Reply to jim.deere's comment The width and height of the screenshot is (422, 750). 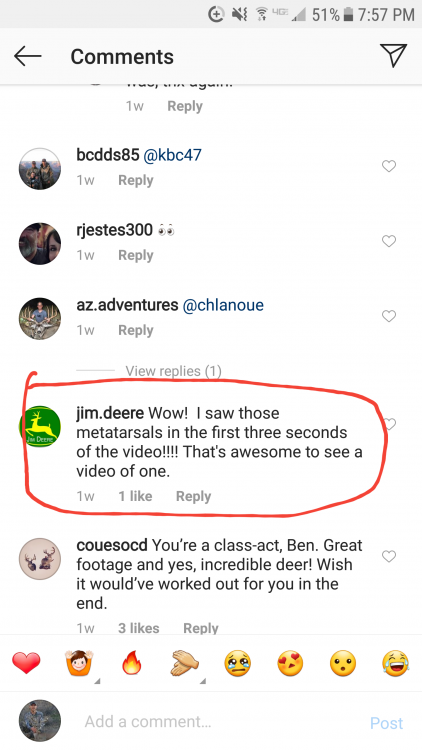(x=193, y=496)
